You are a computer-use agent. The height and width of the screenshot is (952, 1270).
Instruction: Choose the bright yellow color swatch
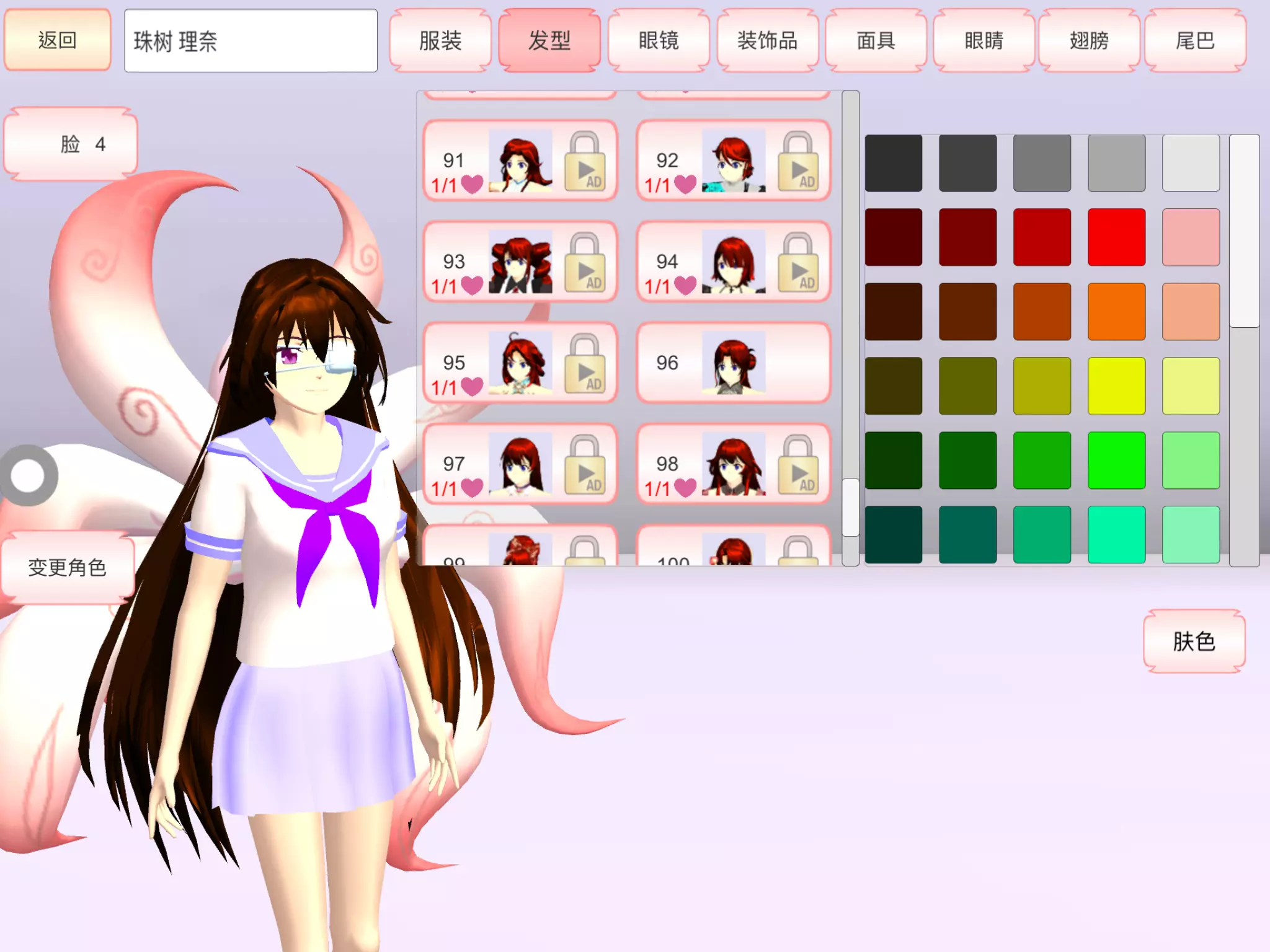(x=1116, y=386)
